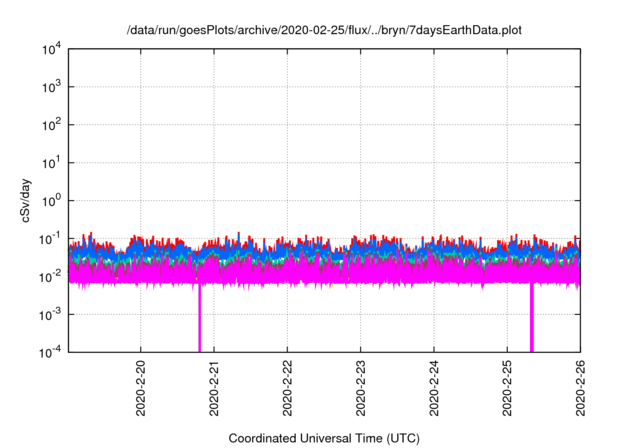Select the y-axis label cSv/day
The image size is (640, 448).
click(x=26, y=200)
